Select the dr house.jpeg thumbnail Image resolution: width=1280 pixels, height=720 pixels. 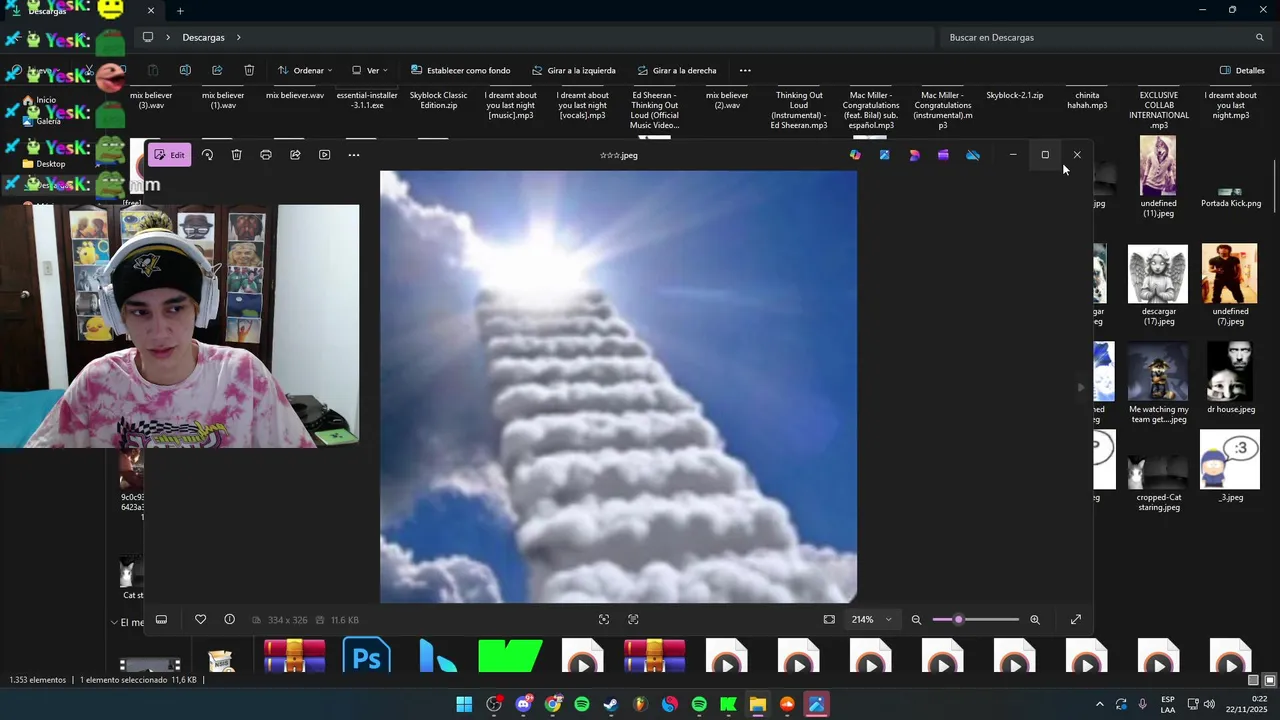(1230, 372)
